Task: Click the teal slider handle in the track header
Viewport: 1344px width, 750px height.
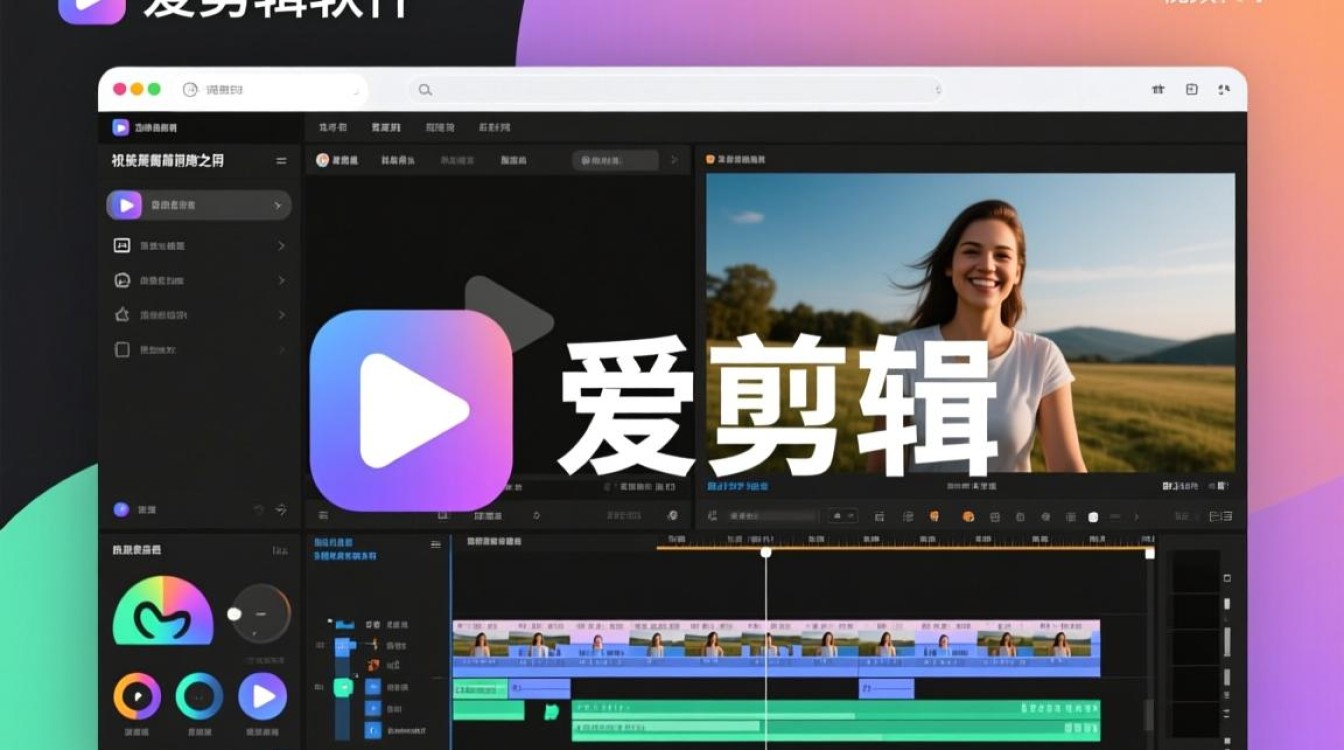Action: click(x=343, y=687)
